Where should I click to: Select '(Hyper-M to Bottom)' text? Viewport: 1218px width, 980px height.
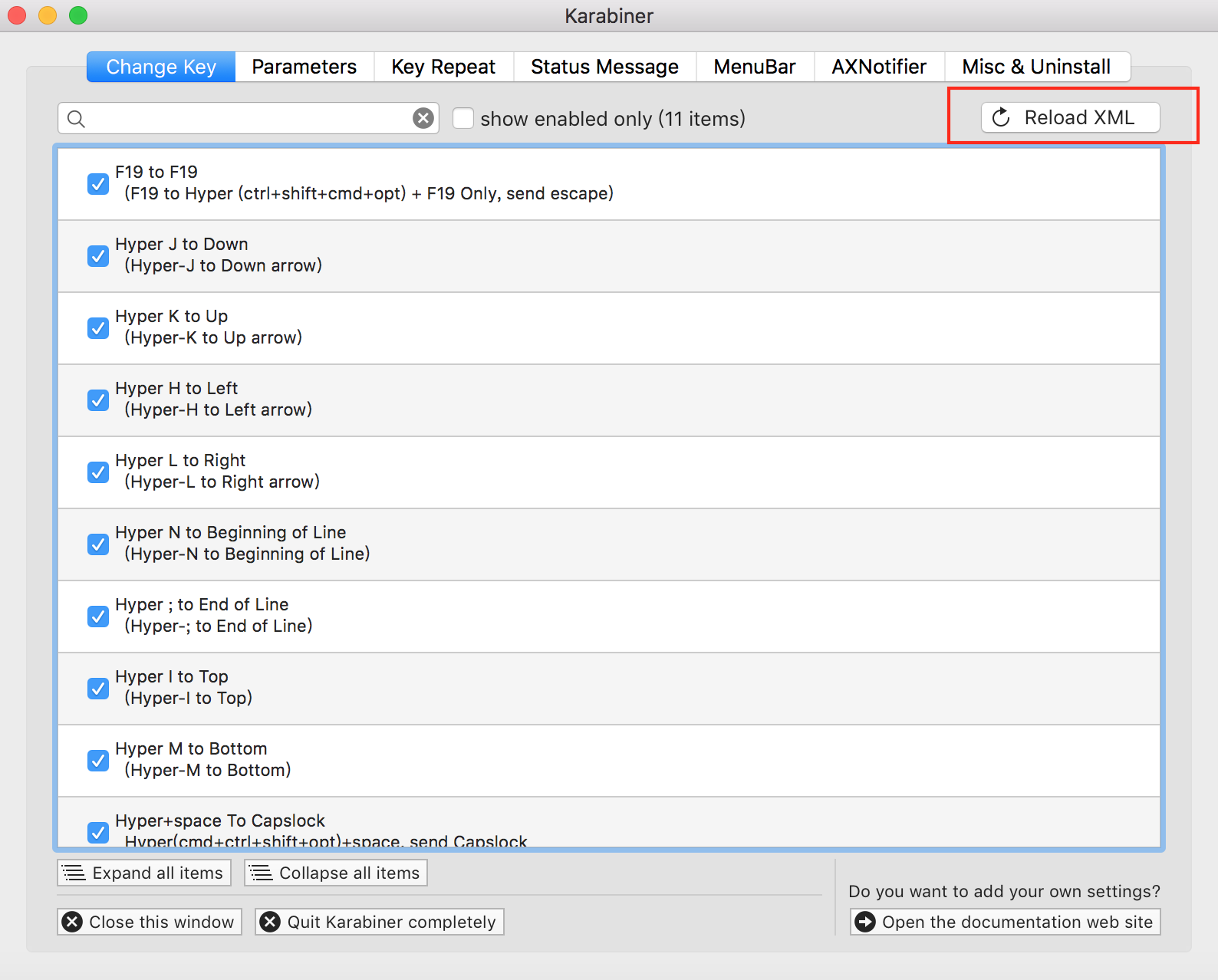(x=208, y=770)
